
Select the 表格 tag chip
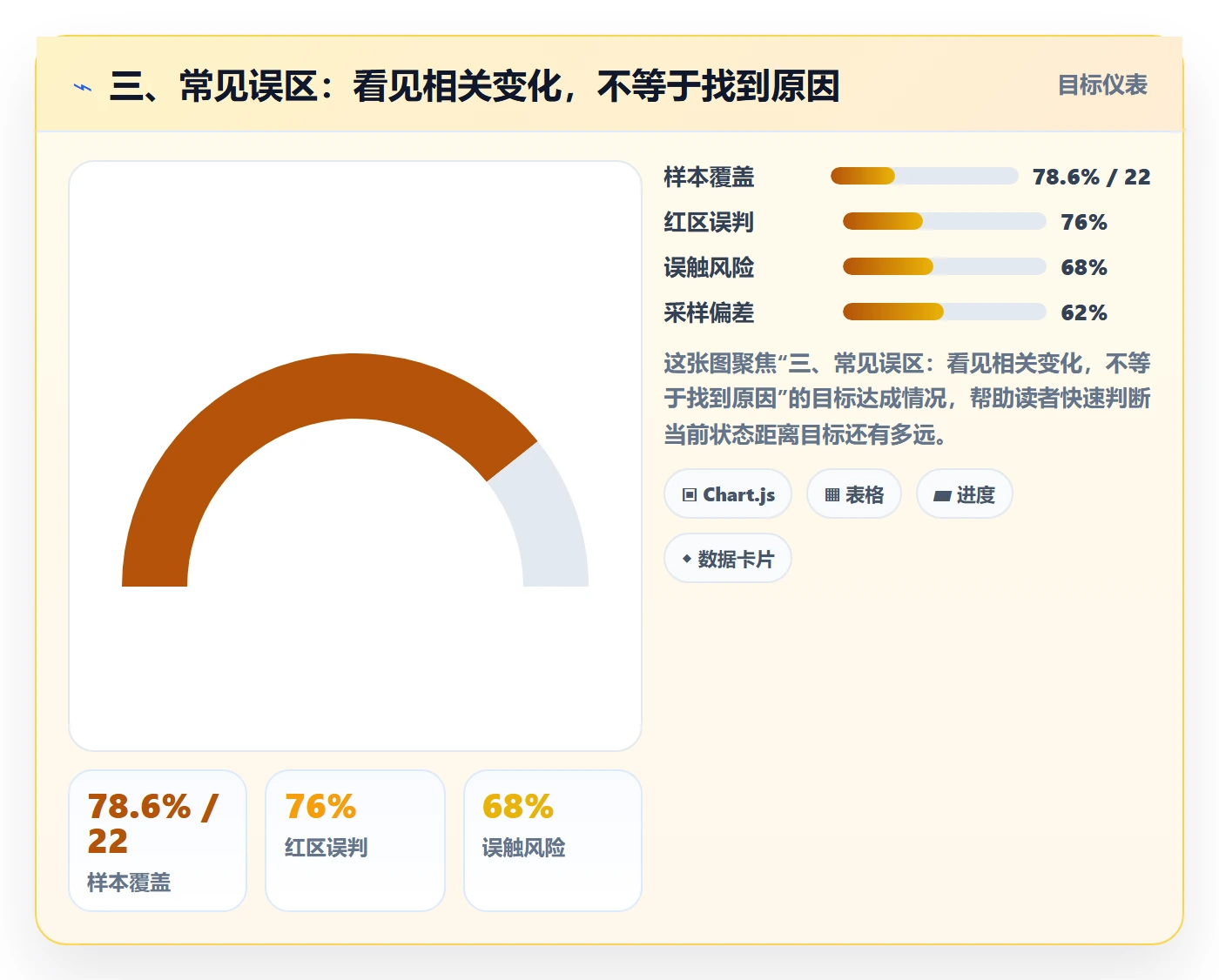tap(854, 494)
